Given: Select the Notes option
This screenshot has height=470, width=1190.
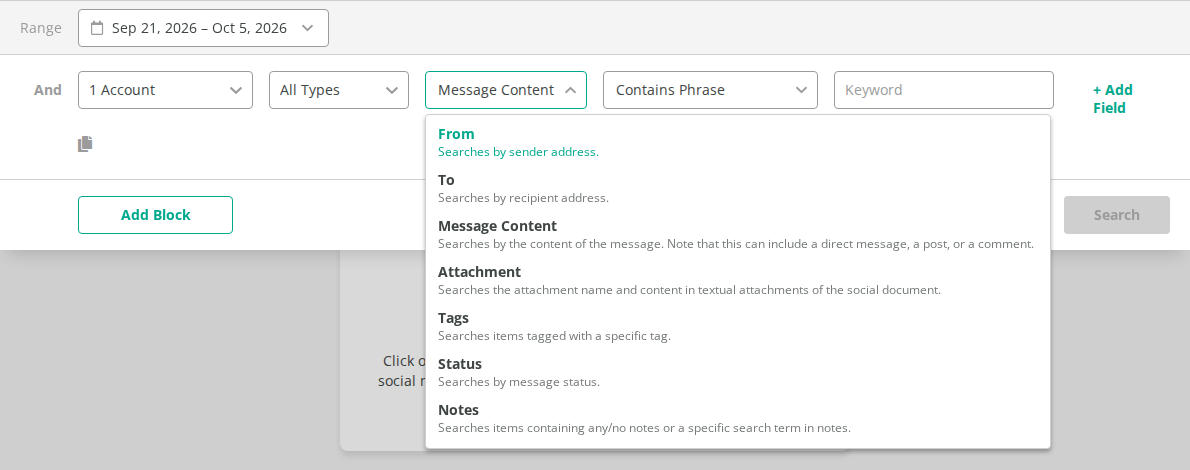Looking at the screenshot, I should coord(738,418).
